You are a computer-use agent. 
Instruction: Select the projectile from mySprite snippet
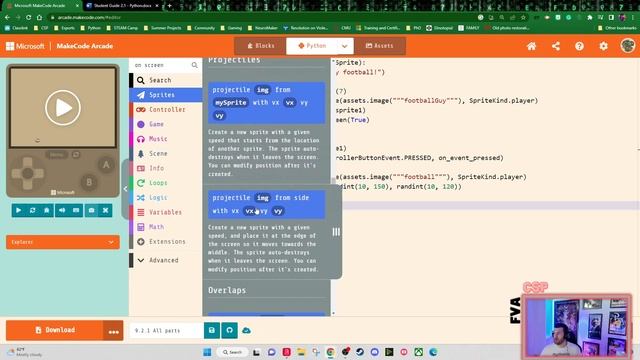click(x=267, y=102)
